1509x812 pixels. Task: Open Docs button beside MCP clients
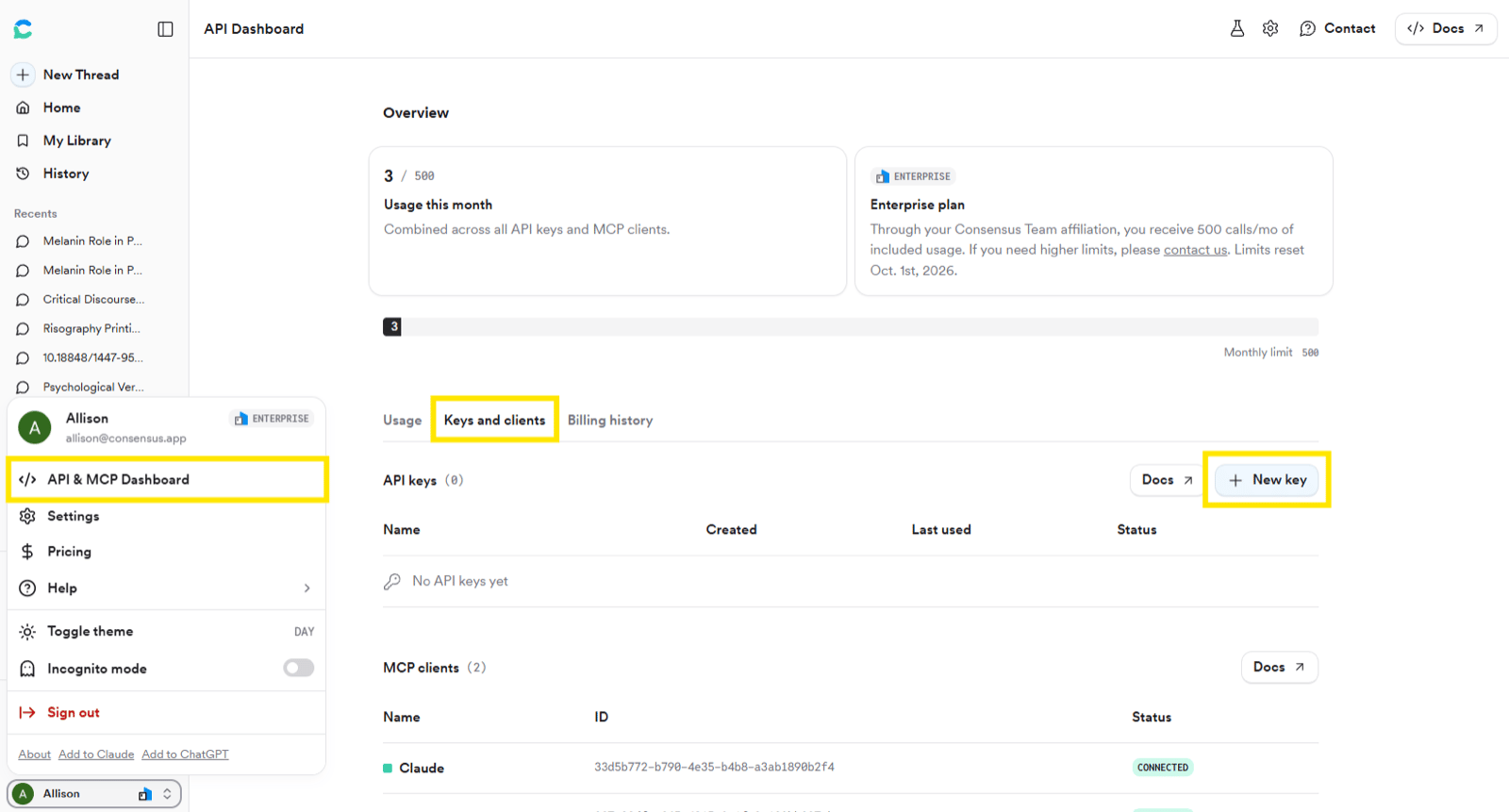1279,667
